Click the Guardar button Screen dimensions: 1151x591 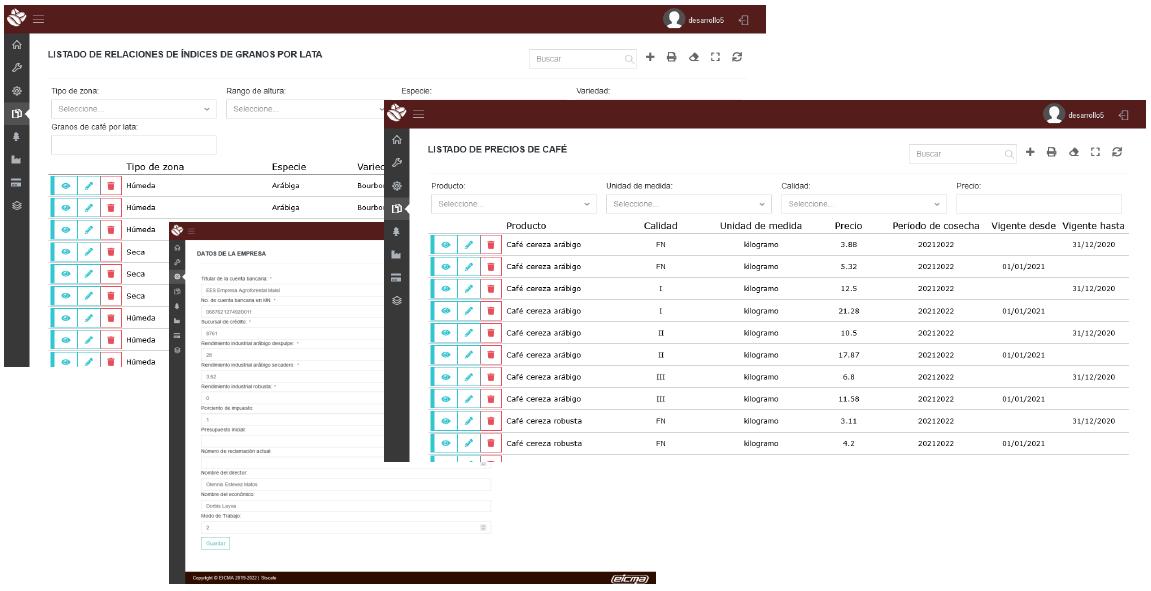point(215,543)
